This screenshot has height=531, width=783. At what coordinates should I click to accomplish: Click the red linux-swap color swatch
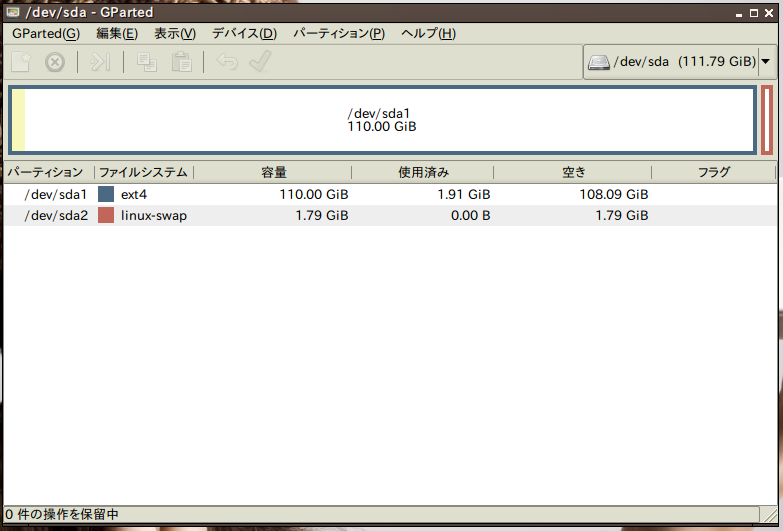coord(106,215)
